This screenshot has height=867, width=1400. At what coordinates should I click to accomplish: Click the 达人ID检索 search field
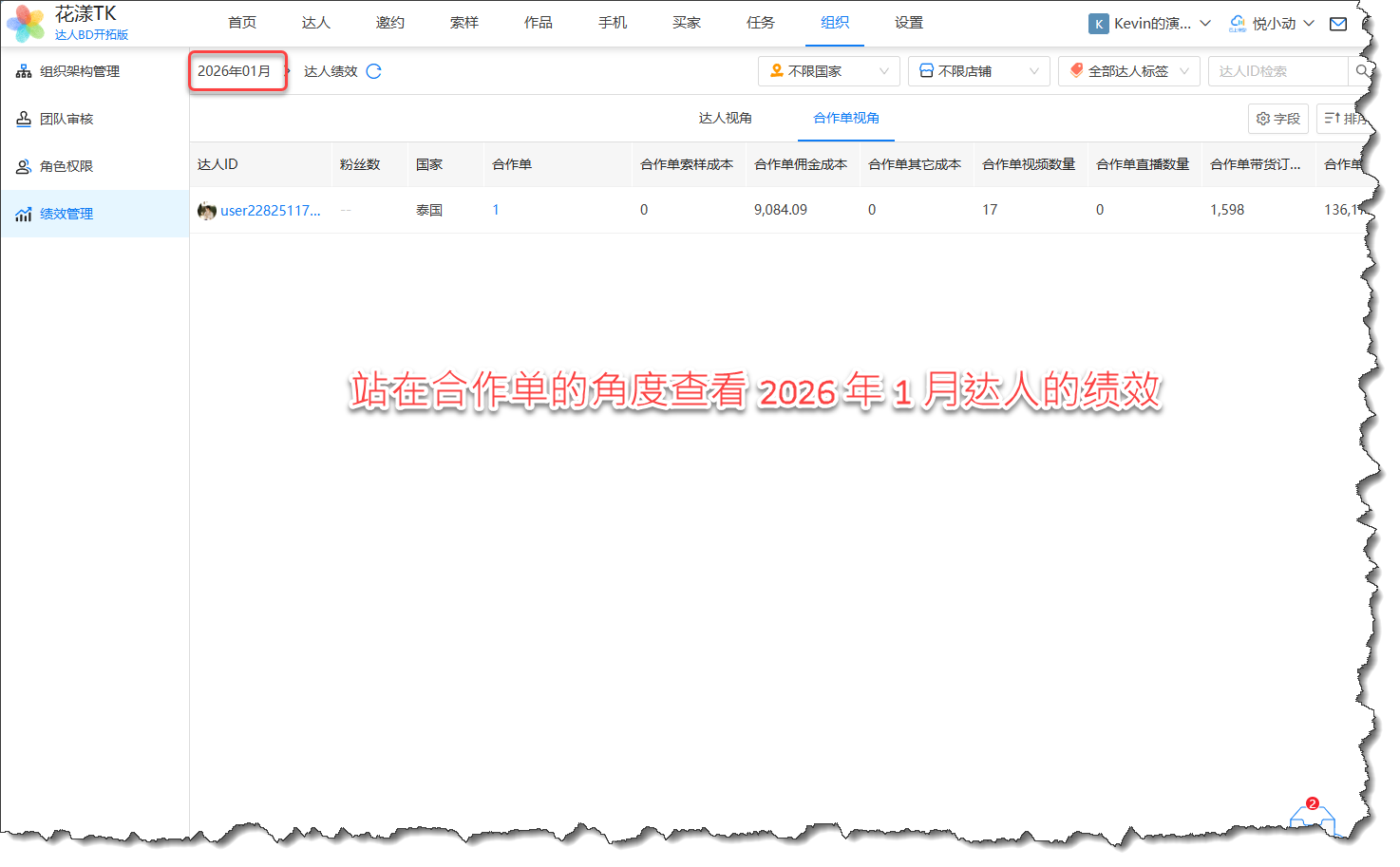tap(1276, 71)
